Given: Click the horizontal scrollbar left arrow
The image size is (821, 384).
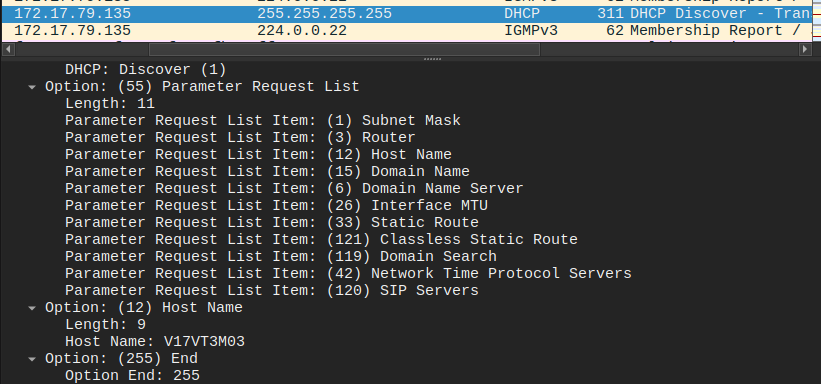Looking at the screenshot, I should tap(7, 50).
